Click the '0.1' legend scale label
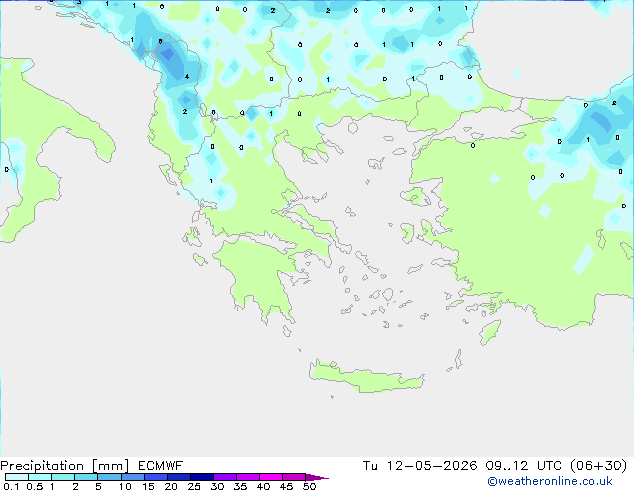The width and height of the screenshot is (634, 490). click(x=11, y=486)
